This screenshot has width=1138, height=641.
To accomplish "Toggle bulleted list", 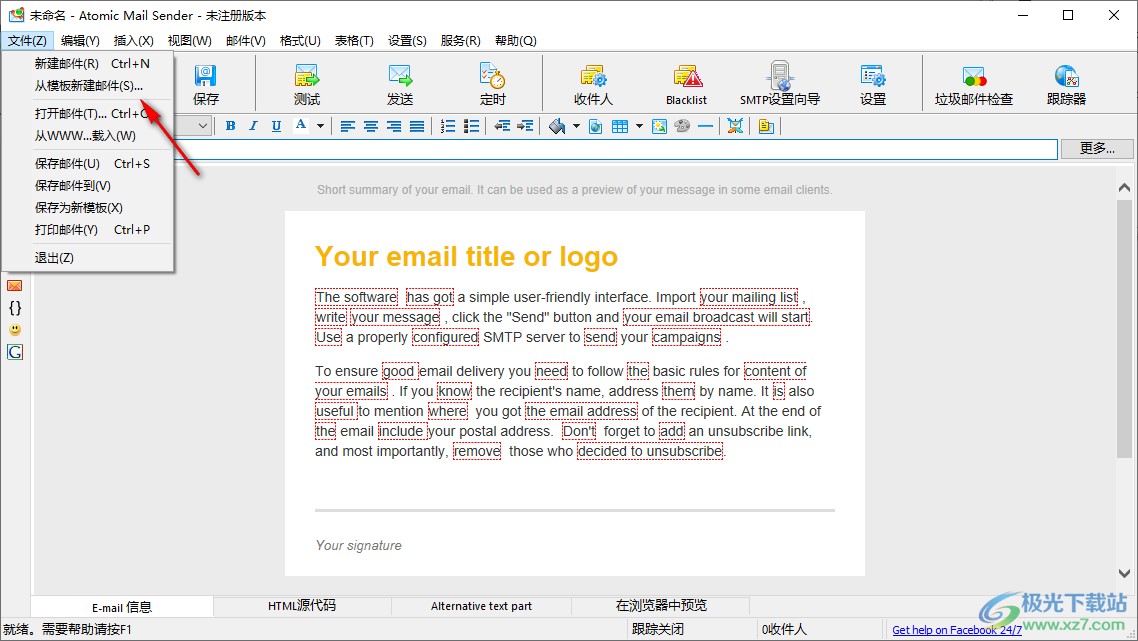I will [x=471, y=126].
